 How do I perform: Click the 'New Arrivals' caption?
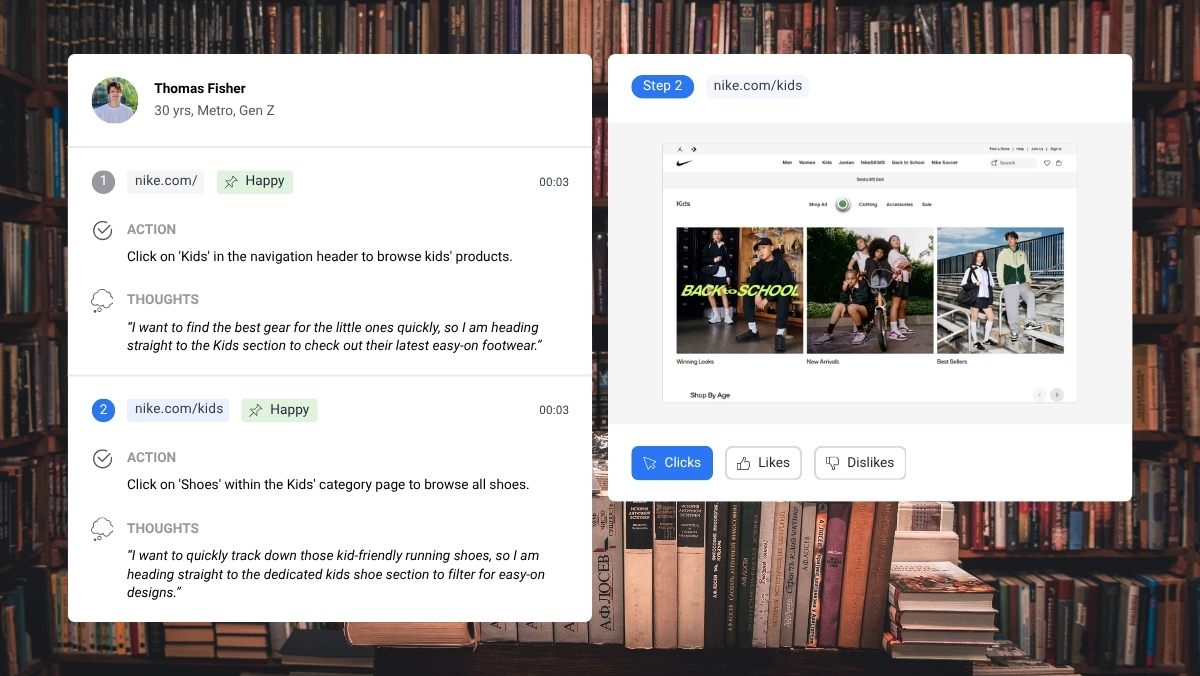coord(823,361)
